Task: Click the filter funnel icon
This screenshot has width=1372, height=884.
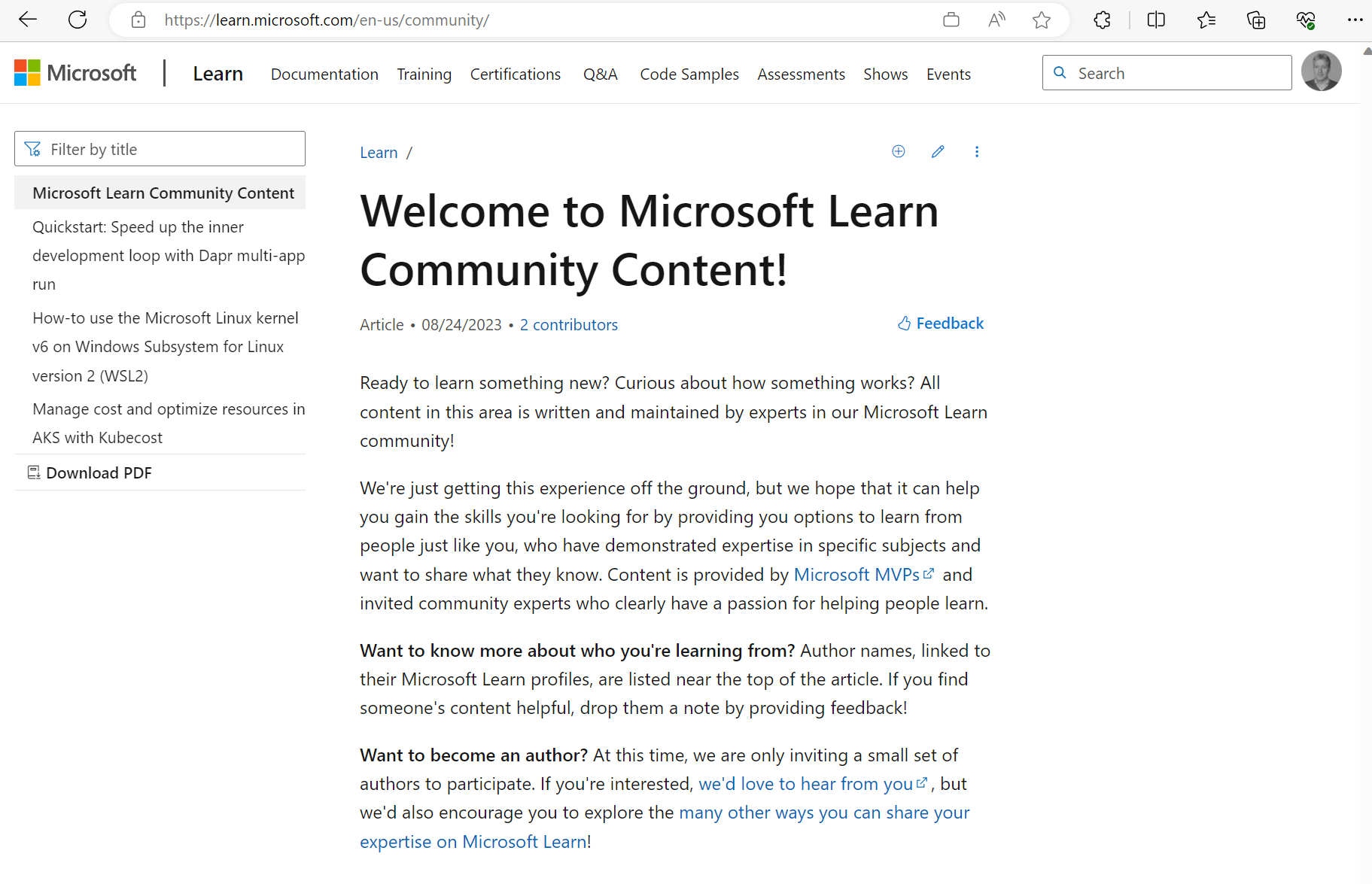Action: click(x=32, y=149)
